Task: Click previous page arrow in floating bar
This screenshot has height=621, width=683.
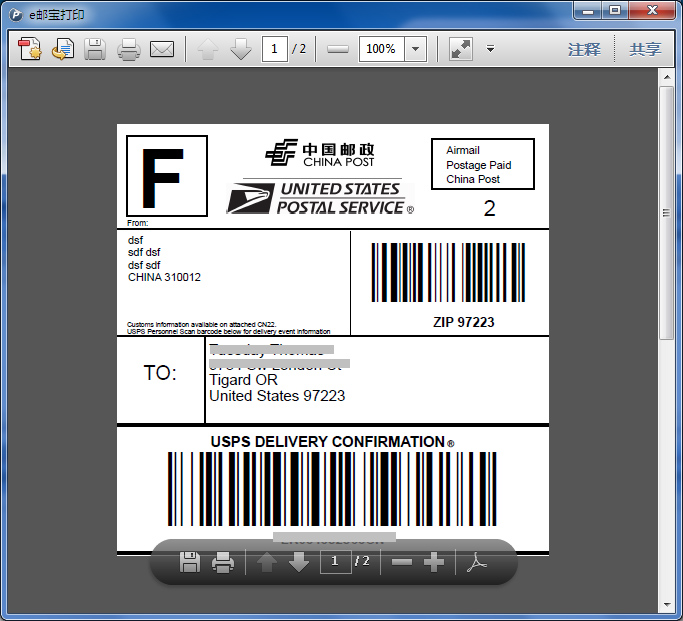Action: point(267,562)
